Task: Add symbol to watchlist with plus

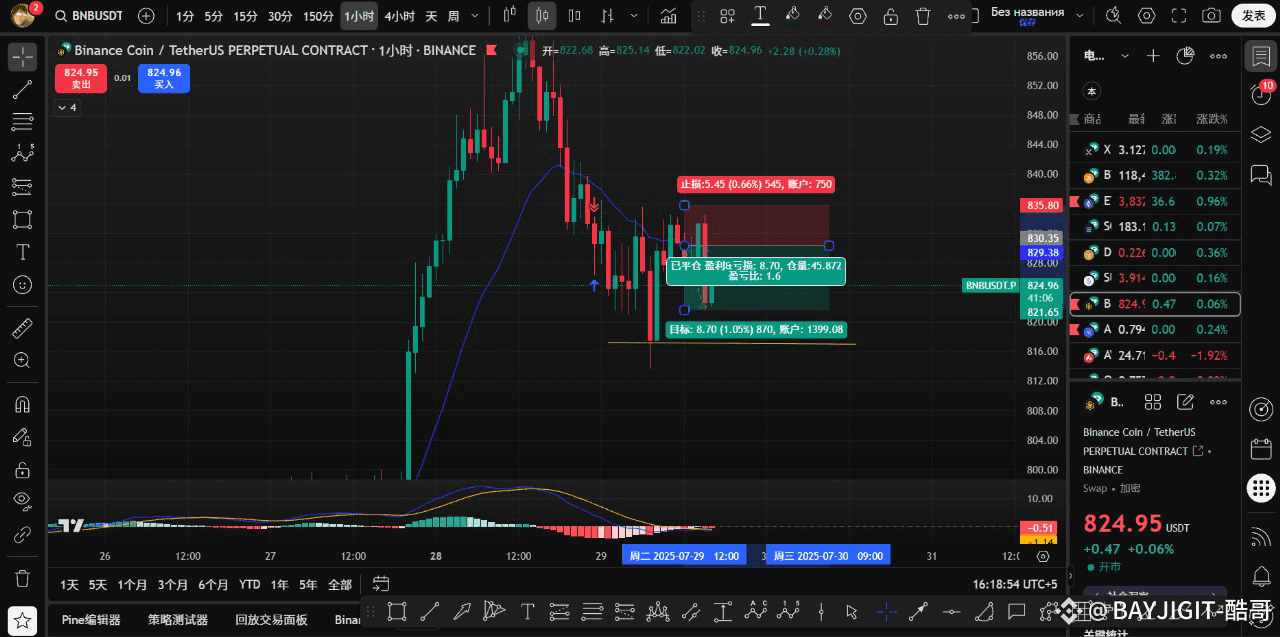Action: pos(1153,57)
